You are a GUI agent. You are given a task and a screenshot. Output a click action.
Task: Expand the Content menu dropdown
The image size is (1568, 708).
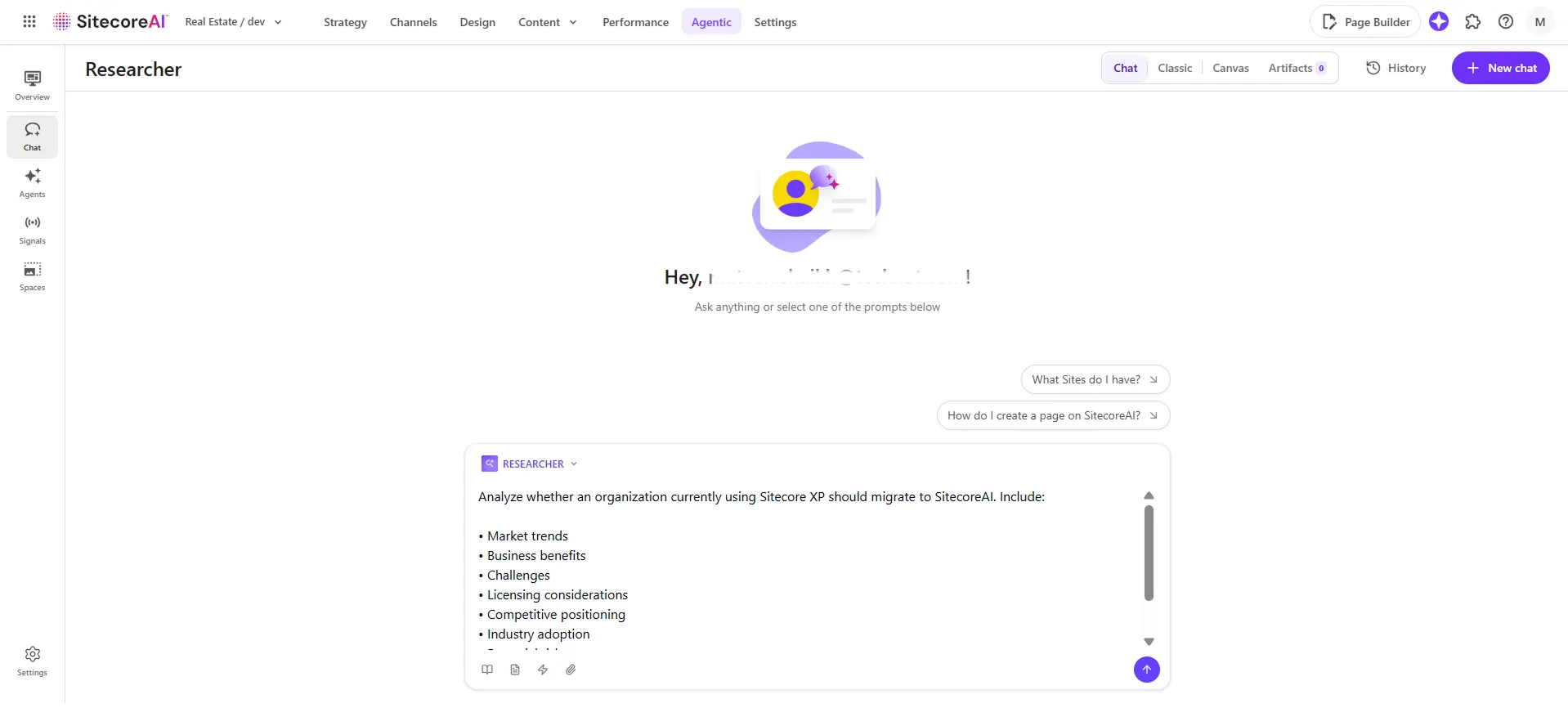[548, 22]
